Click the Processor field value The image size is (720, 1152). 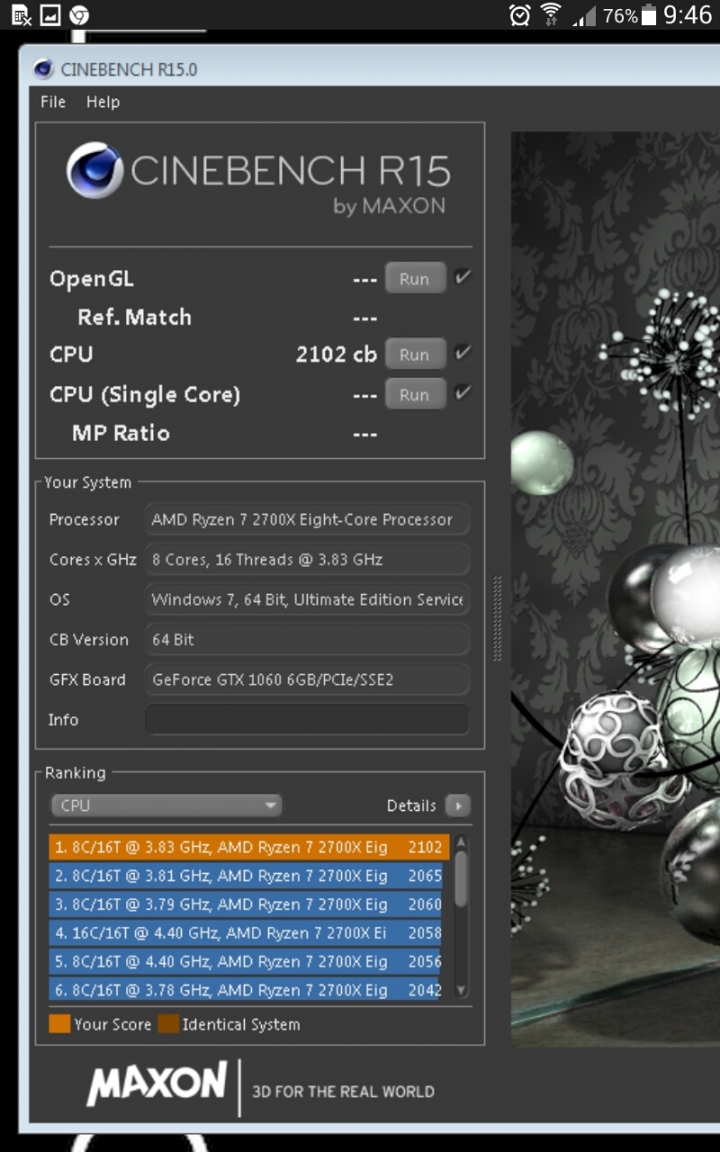pos(307,519)
